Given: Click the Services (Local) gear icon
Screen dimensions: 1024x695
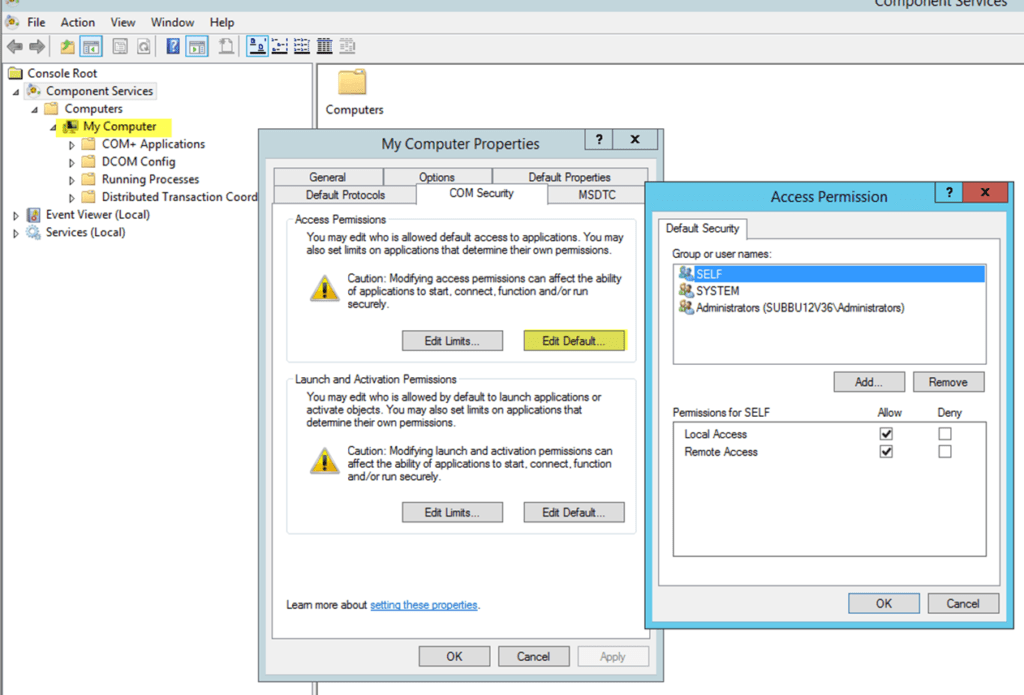Looking at the screenshot, I should (34, 232).
